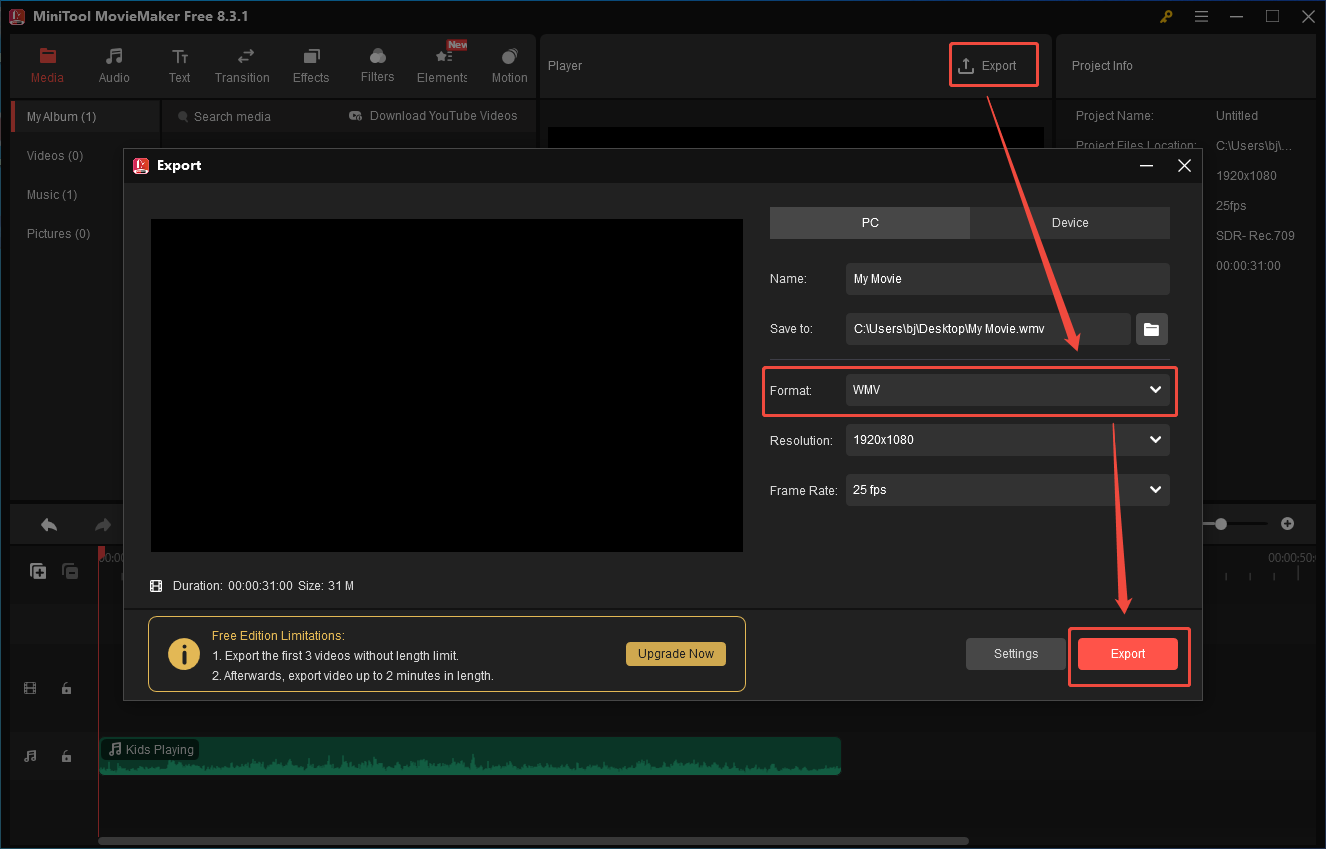Open the hamburger menu
The width and height of the screenshot is (1326, 849).
1201,16
